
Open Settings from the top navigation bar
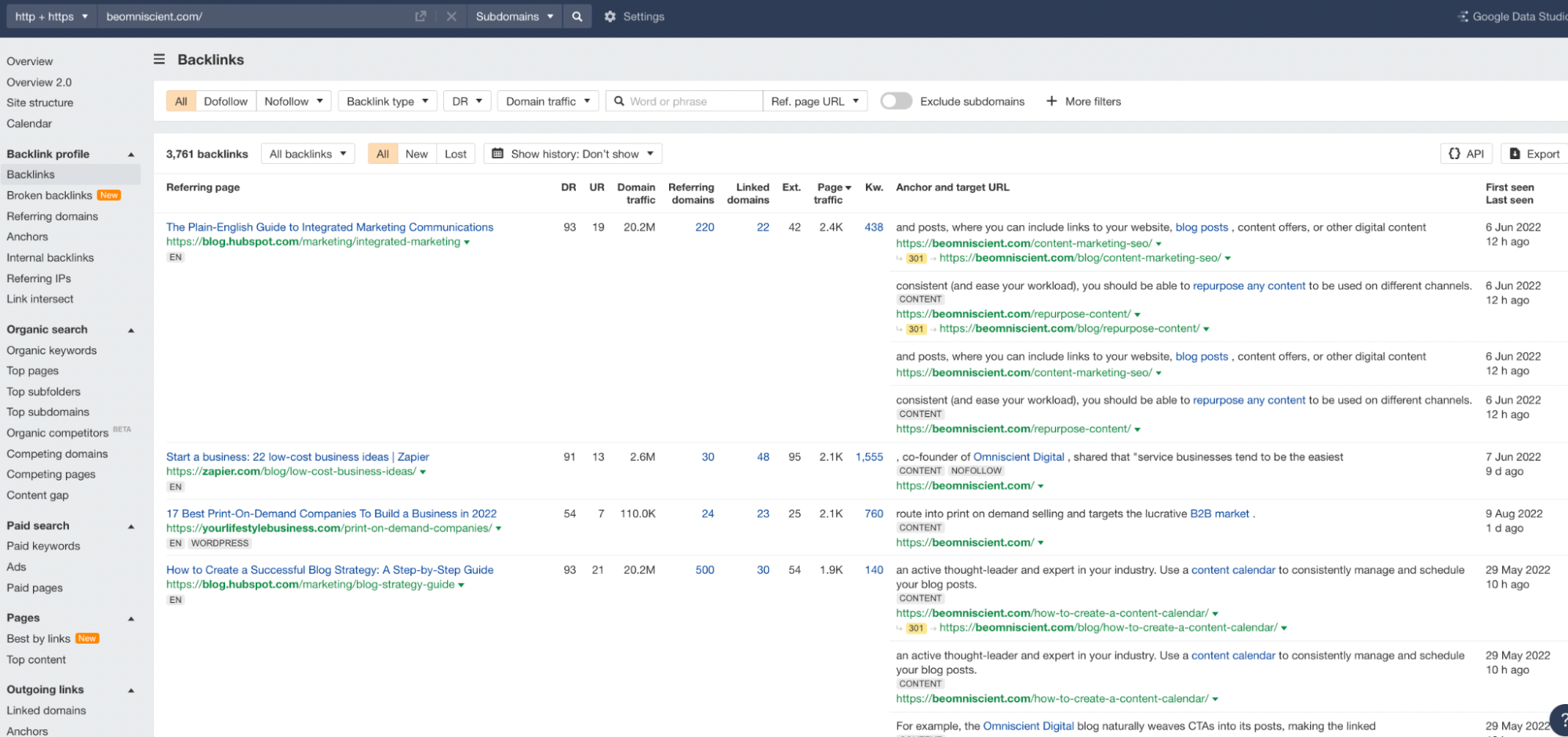634,16
